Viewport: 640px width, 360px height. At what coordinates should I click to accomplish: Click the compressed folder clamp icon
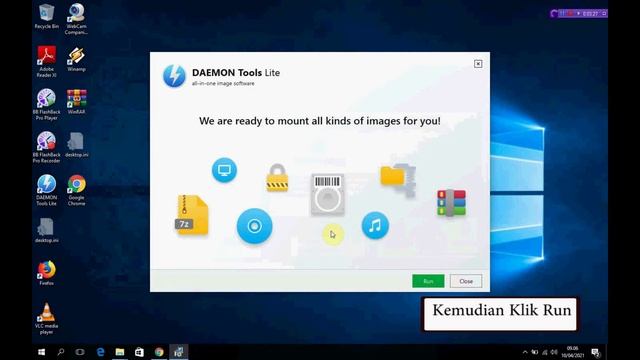pyautogui.click(x=398, y=179)
